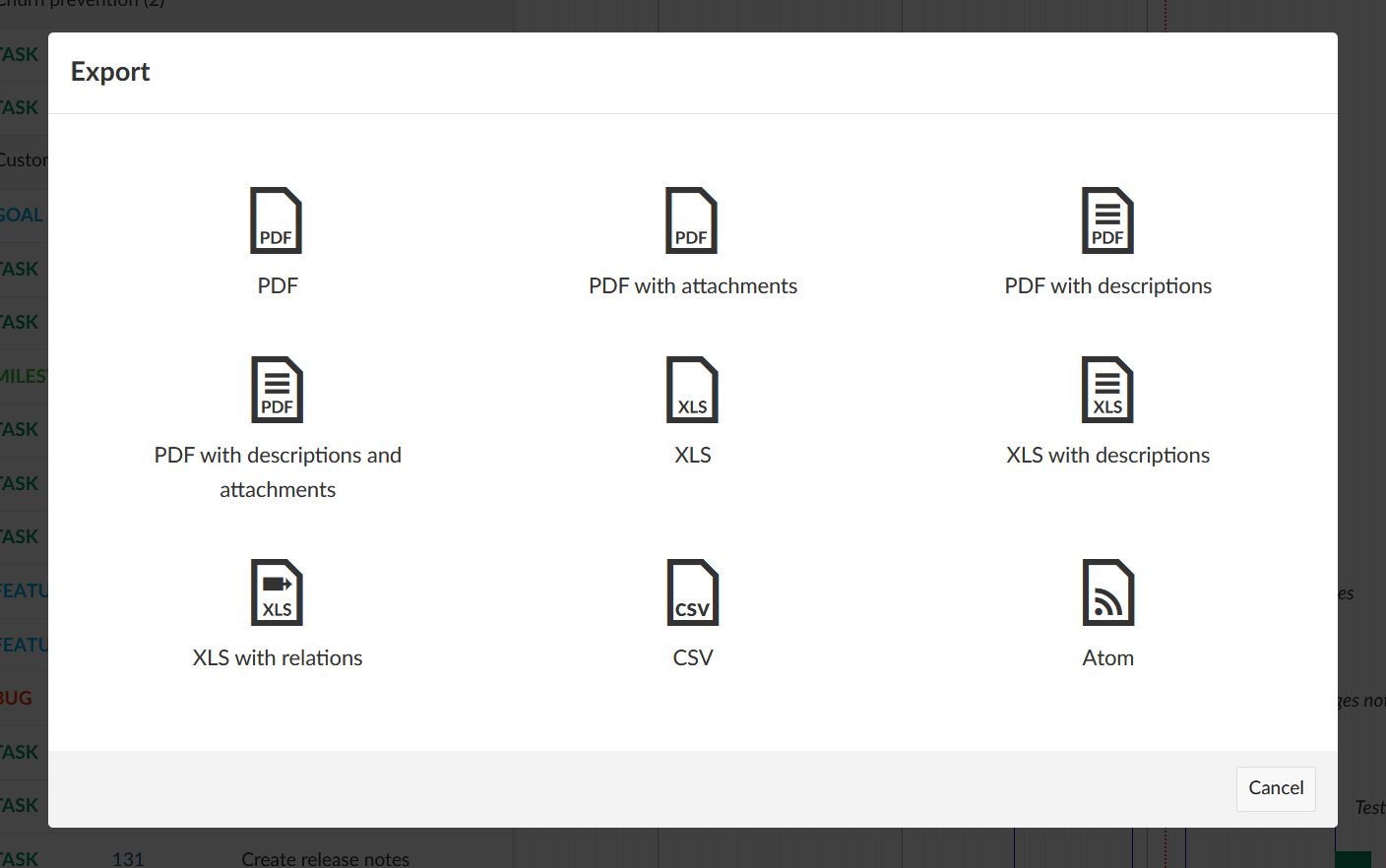This screenshot has width=1386, height=868.
Task: Choose 'PDF with descriptions and attachments' text
Action: 278,471
